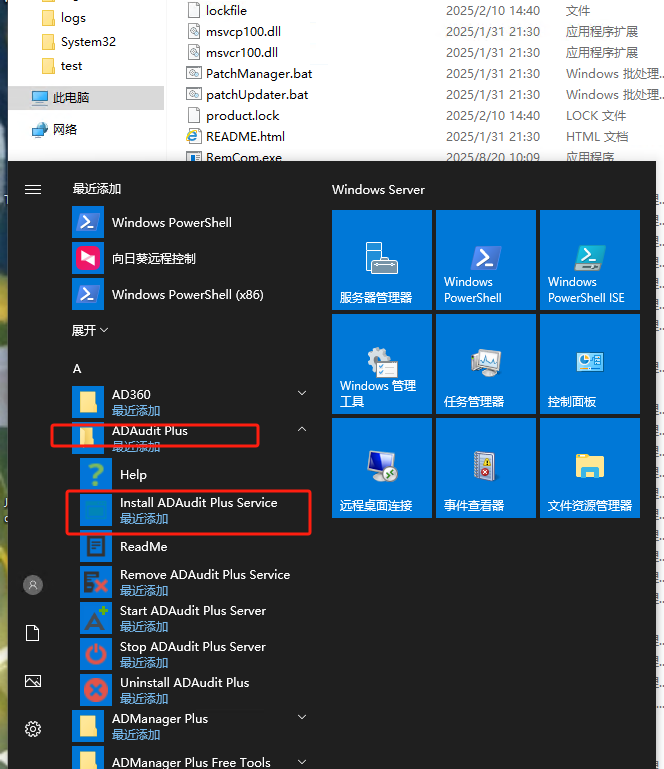Launch 远程桌面连接 tile

381,468
